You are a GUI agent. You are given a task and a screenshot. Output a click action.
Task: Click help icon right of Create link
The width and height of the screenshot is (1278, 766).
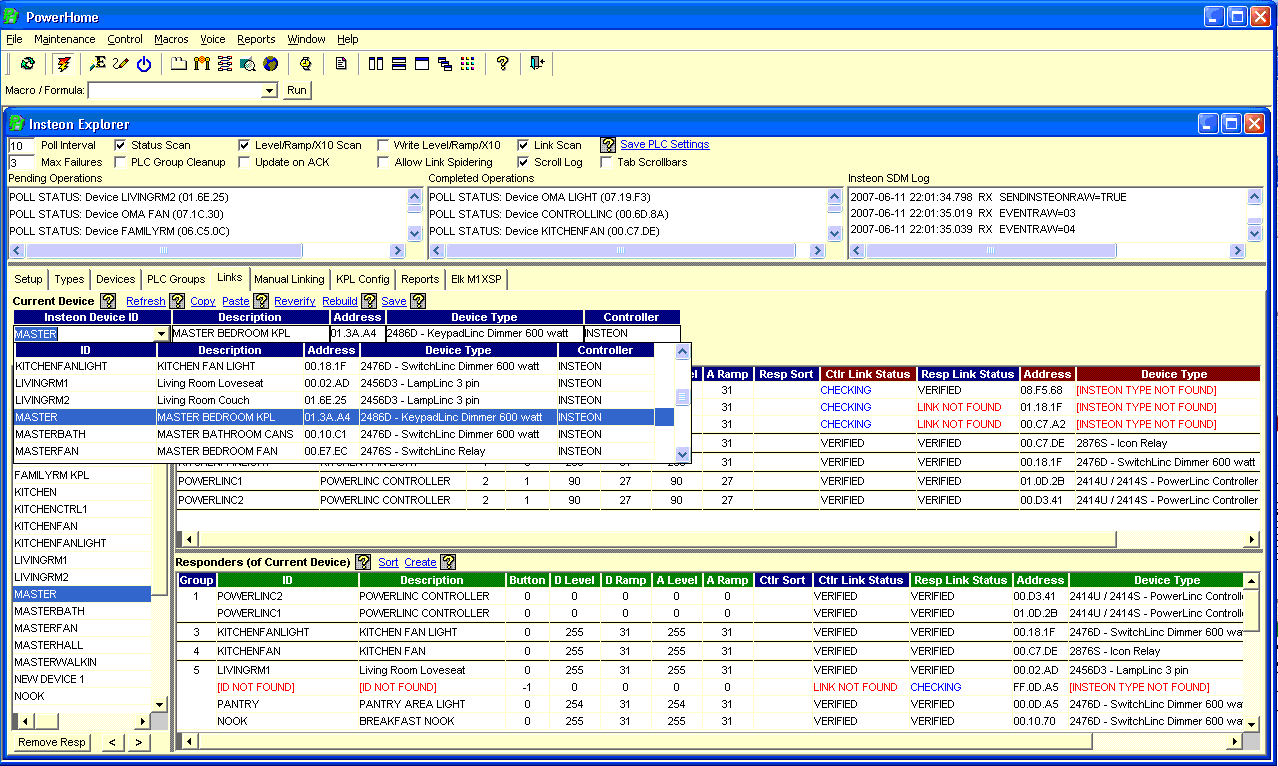448,562
